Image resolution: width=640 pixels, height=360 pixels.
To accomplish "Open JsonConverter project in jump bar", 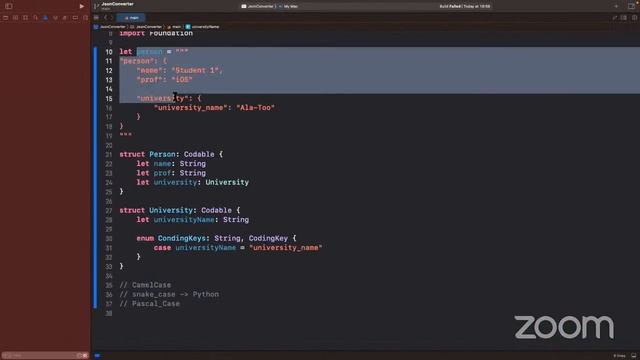I will (x=110, y=27).
